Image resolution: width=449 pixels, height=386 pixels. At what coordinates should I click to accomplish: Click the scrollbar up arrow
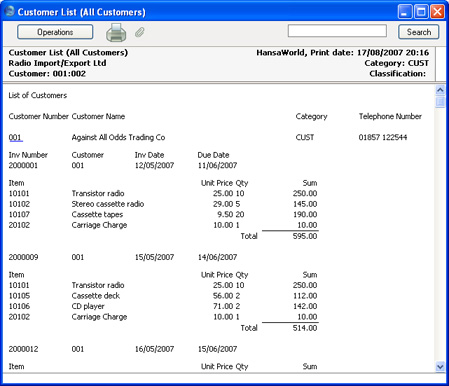[x=440, y=90]
